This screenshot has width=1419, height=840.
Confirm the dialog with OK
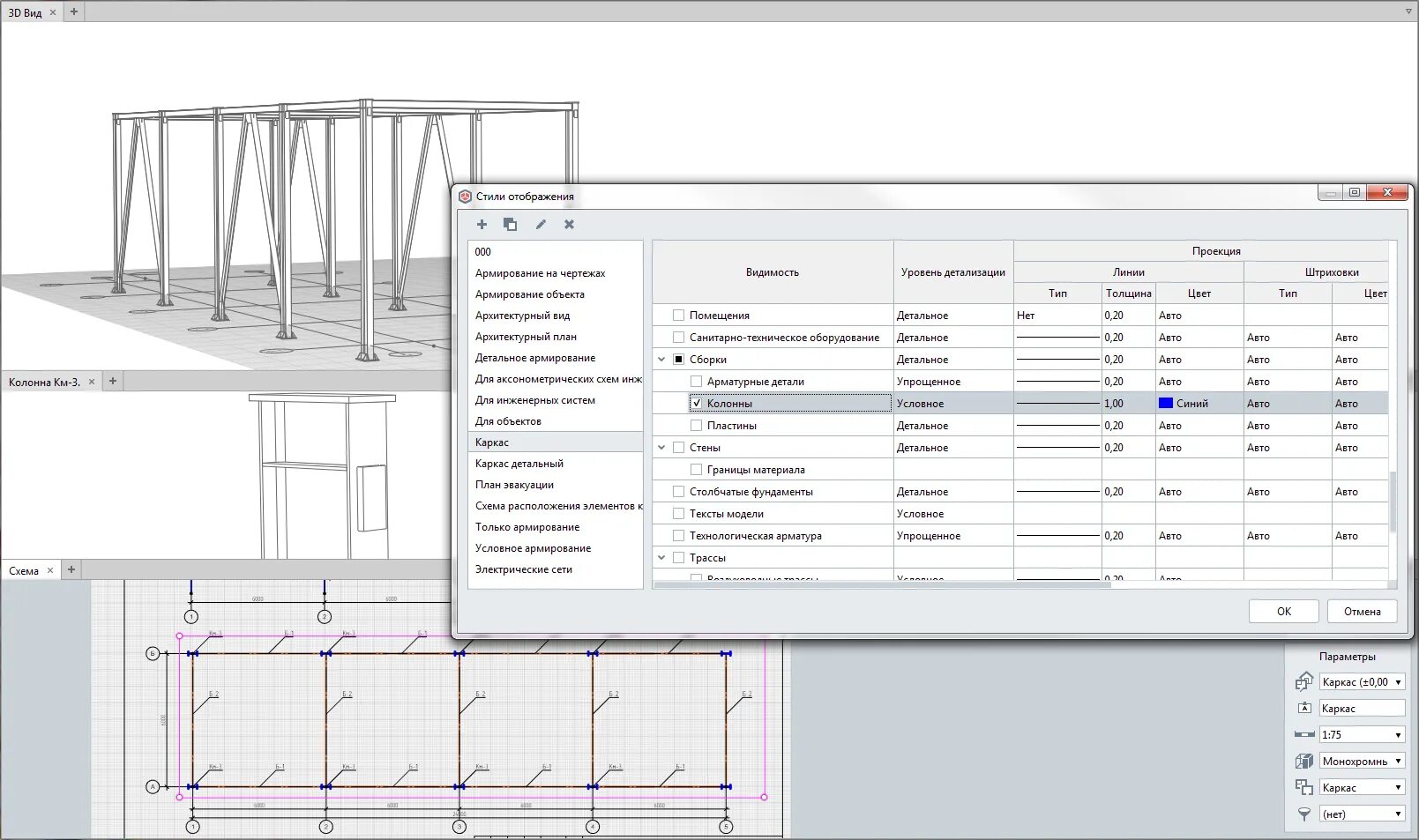click(x=1283, y=612)
